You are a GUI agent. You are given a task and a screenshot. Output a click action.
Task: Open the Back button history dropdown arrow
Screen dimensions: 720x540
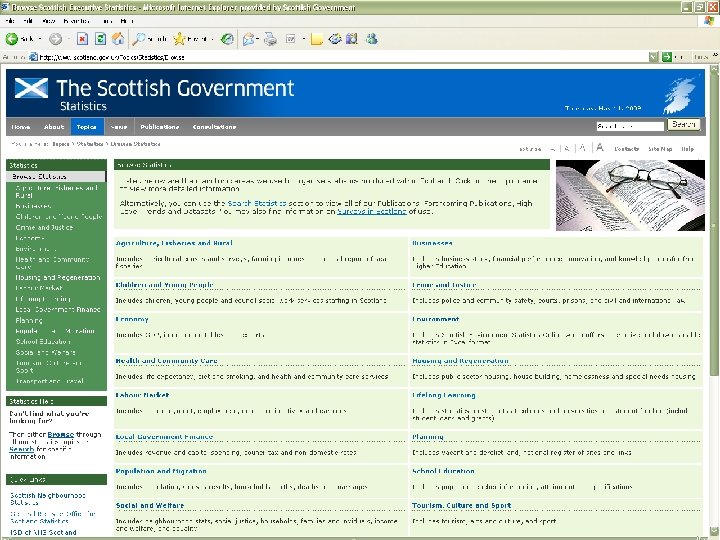pyautogui.click(x=40, y=39)
